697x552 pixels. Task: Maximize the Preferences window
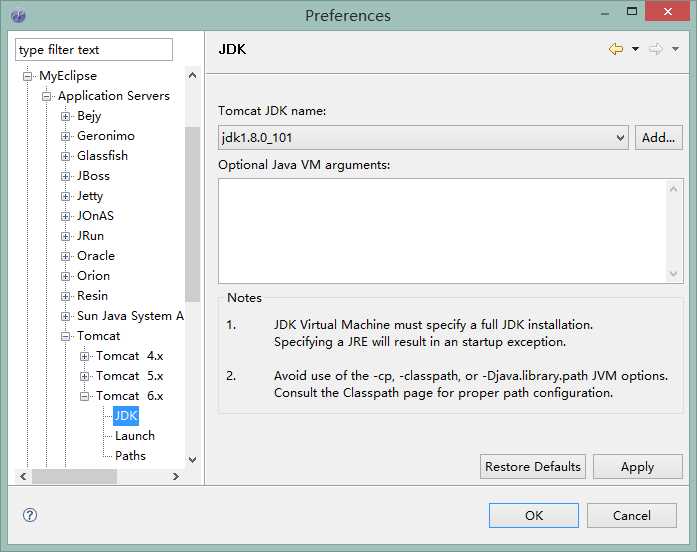[x=632, y=12]
